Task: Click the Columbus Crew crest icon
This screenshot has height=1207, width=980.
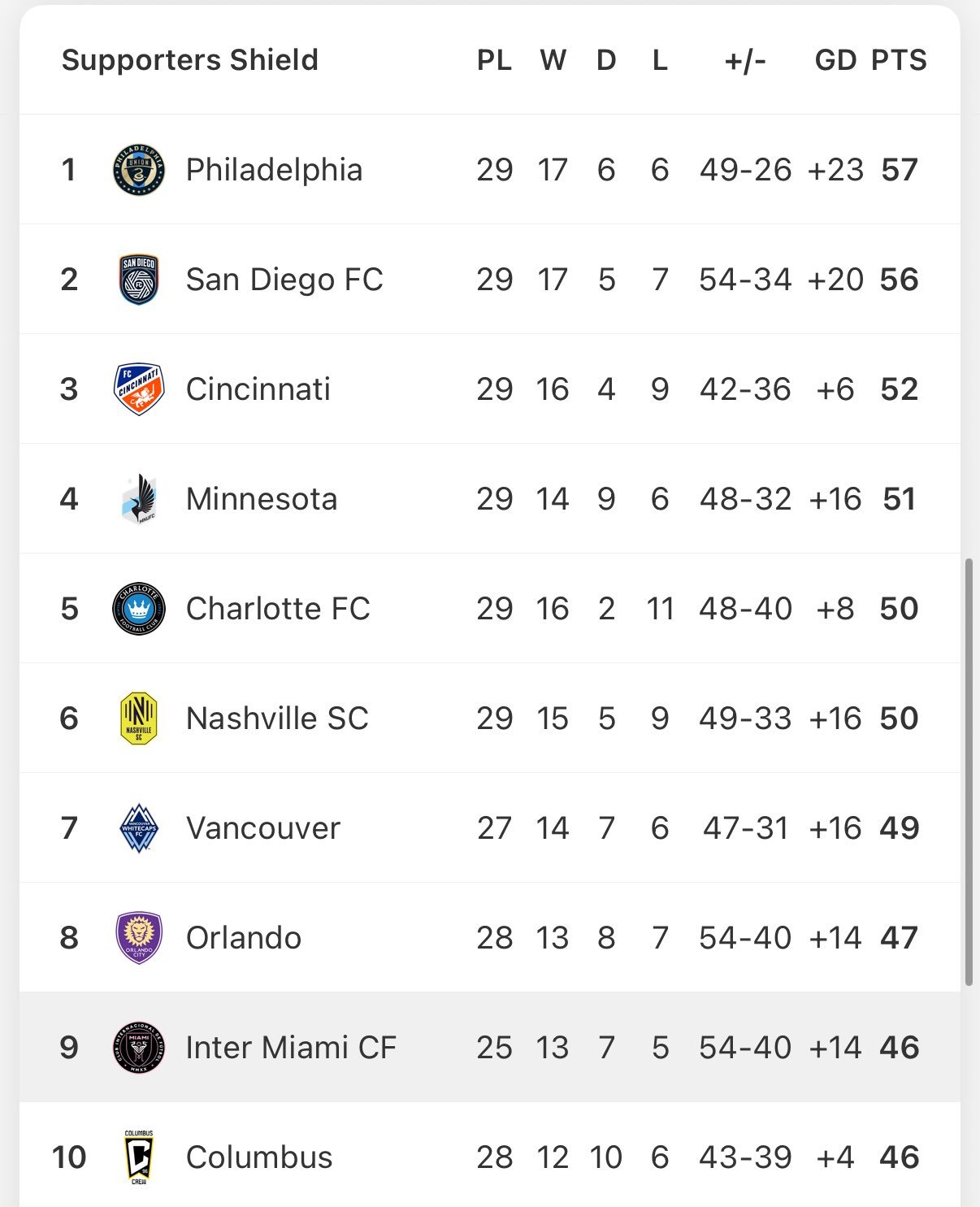Action: pos(139,1157)
